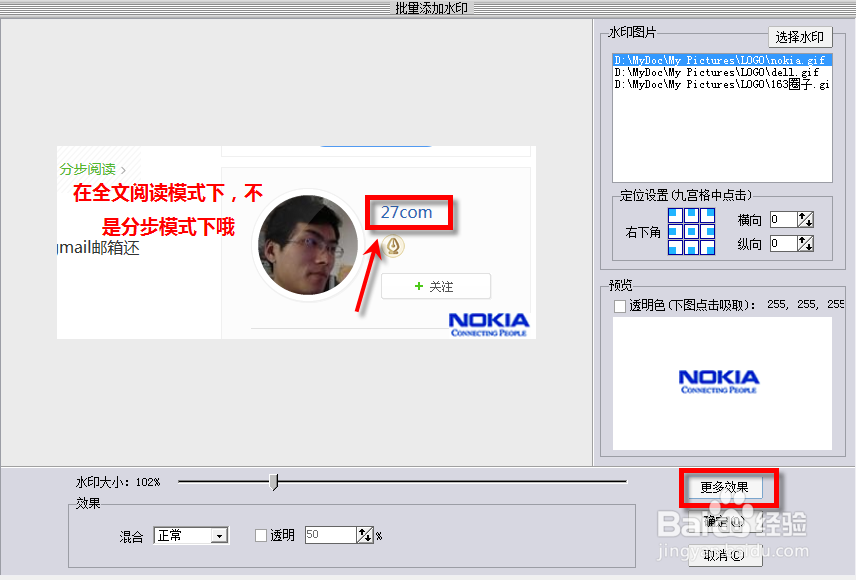The width and height of the screenshot is (856, 580).
Task: Open the 混合 blend mode dropdown showing 正常
Action: [x=217, y=535]
